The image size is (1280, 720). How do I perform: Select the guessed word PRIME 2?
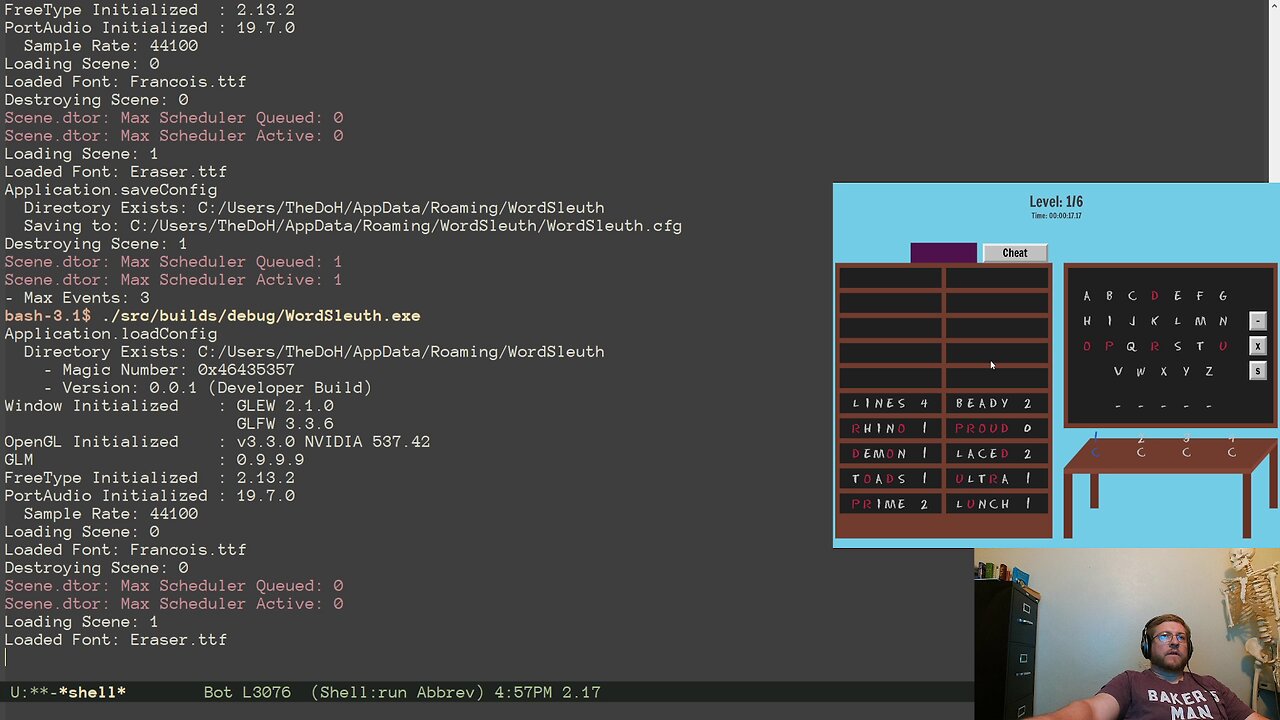(x=890, y=504)
